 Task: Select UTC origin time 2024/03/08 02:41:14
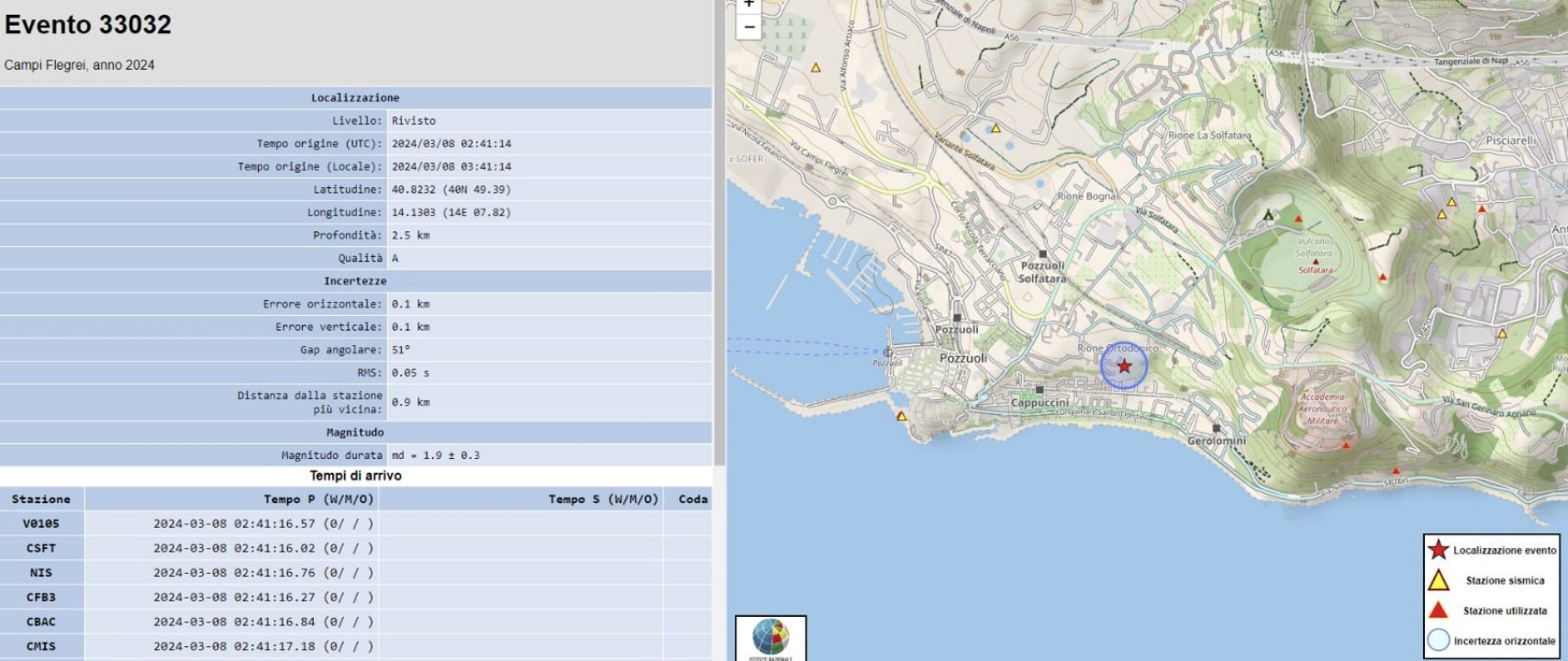tap(451, 143)
